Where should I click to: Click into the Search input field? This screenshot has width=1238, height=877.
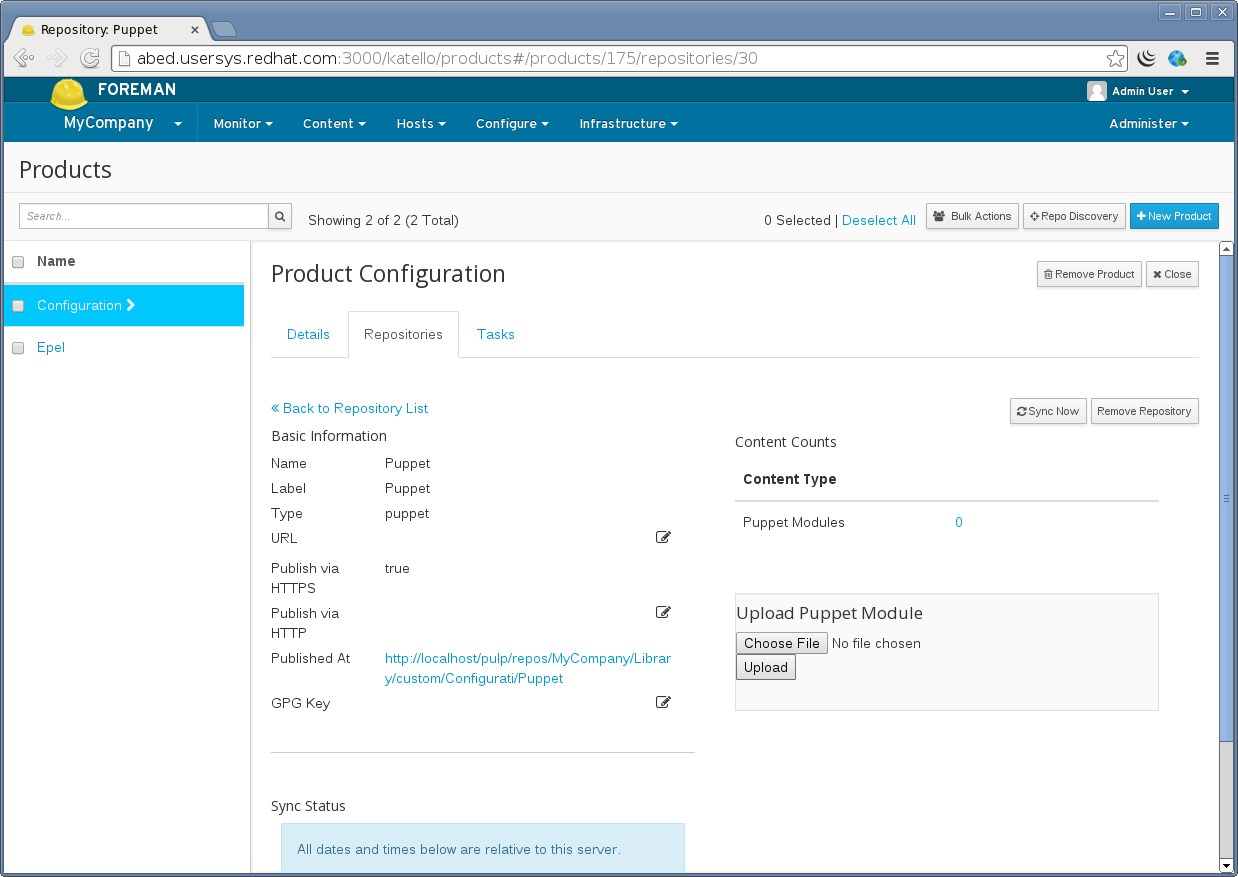144,216
